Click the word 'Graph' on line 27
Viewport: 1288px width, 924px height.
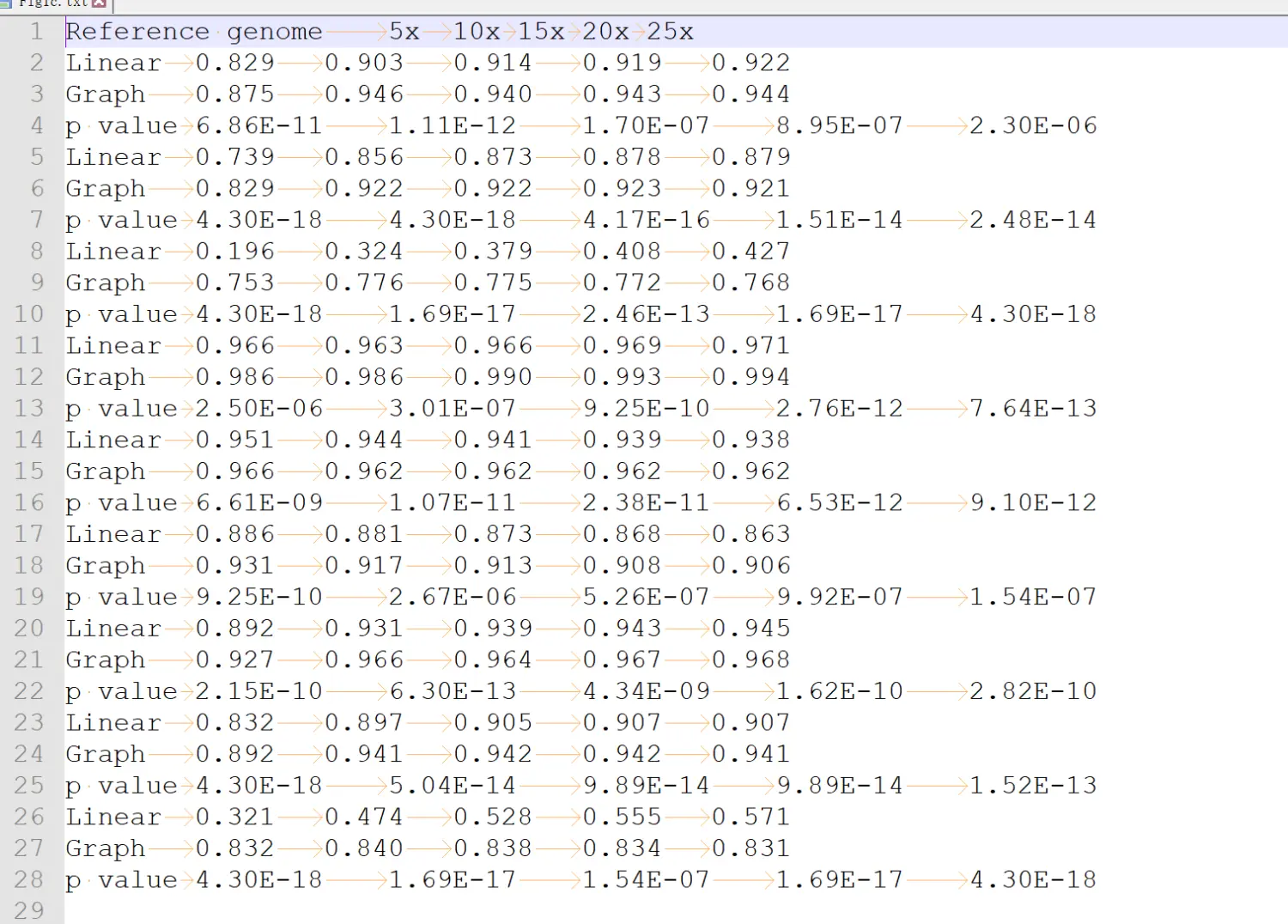click(106, 848)
